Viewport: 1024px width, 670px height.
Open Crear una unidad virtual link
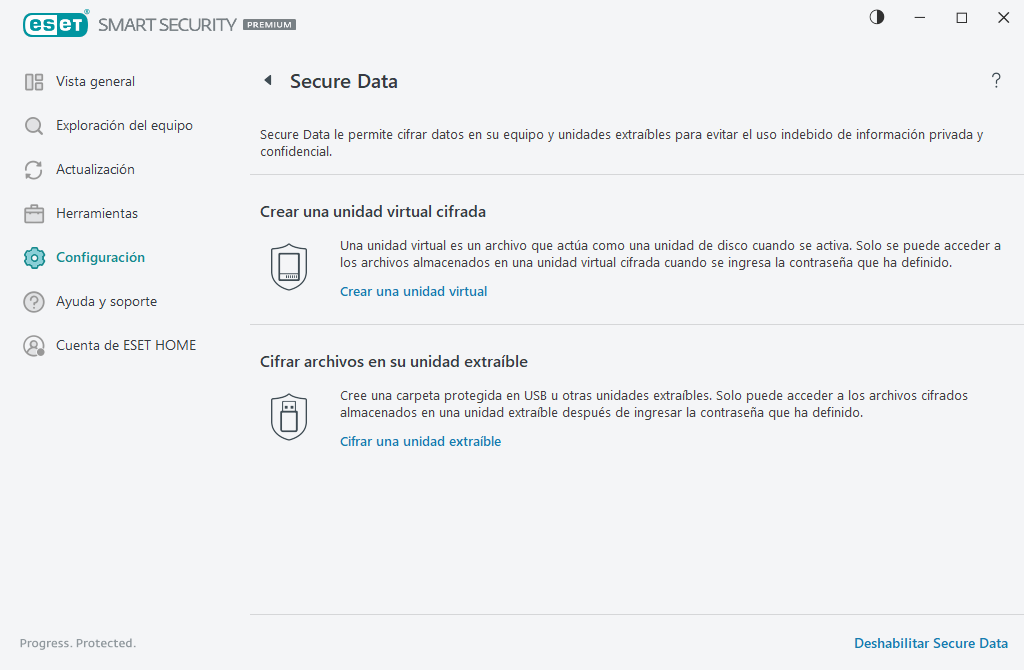413,291
